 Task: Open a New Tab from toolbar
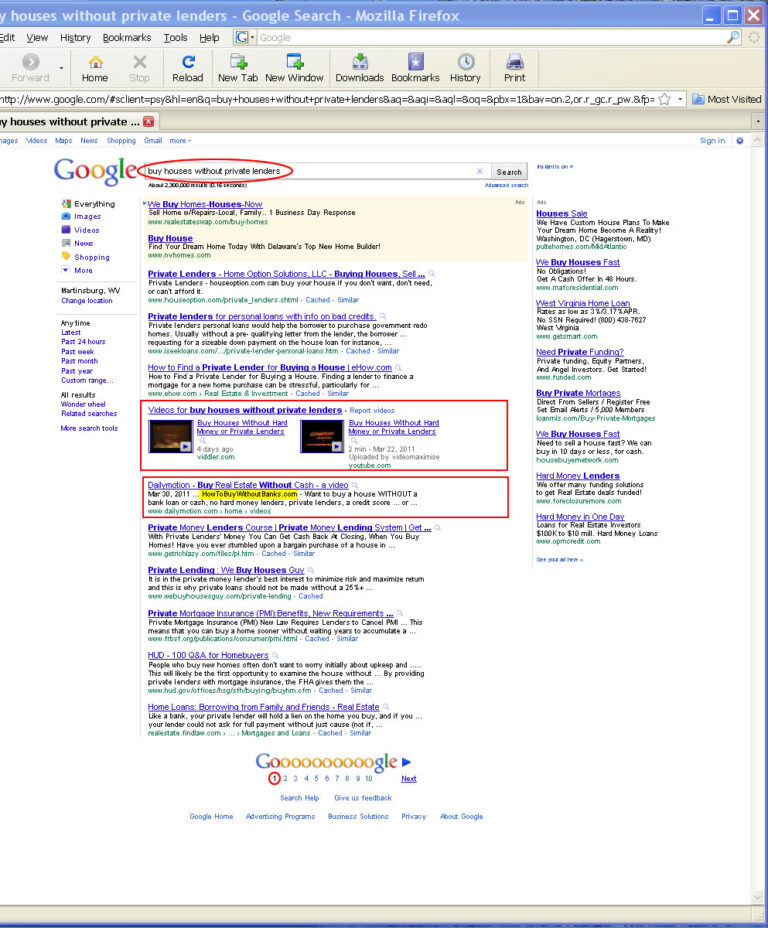click(238, 68)
